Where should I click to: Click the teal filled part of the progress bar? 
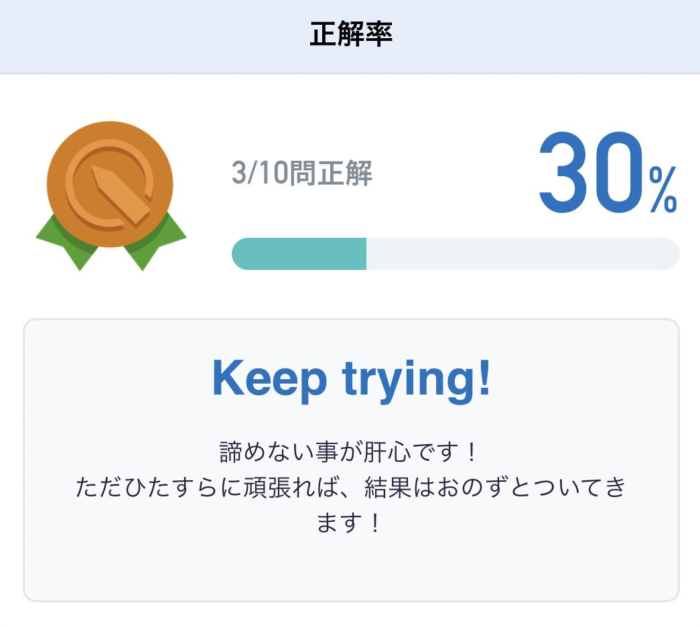(299, 254)
